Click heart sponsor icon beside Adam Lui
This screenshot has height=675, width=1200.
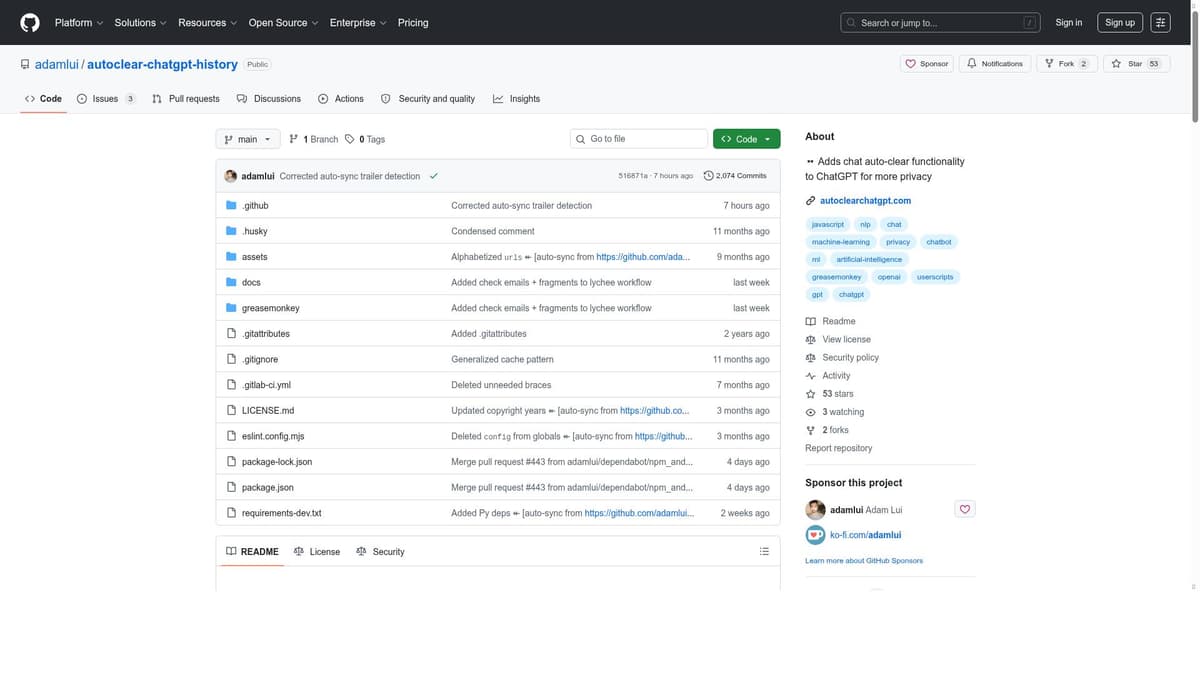click(964, 509)
